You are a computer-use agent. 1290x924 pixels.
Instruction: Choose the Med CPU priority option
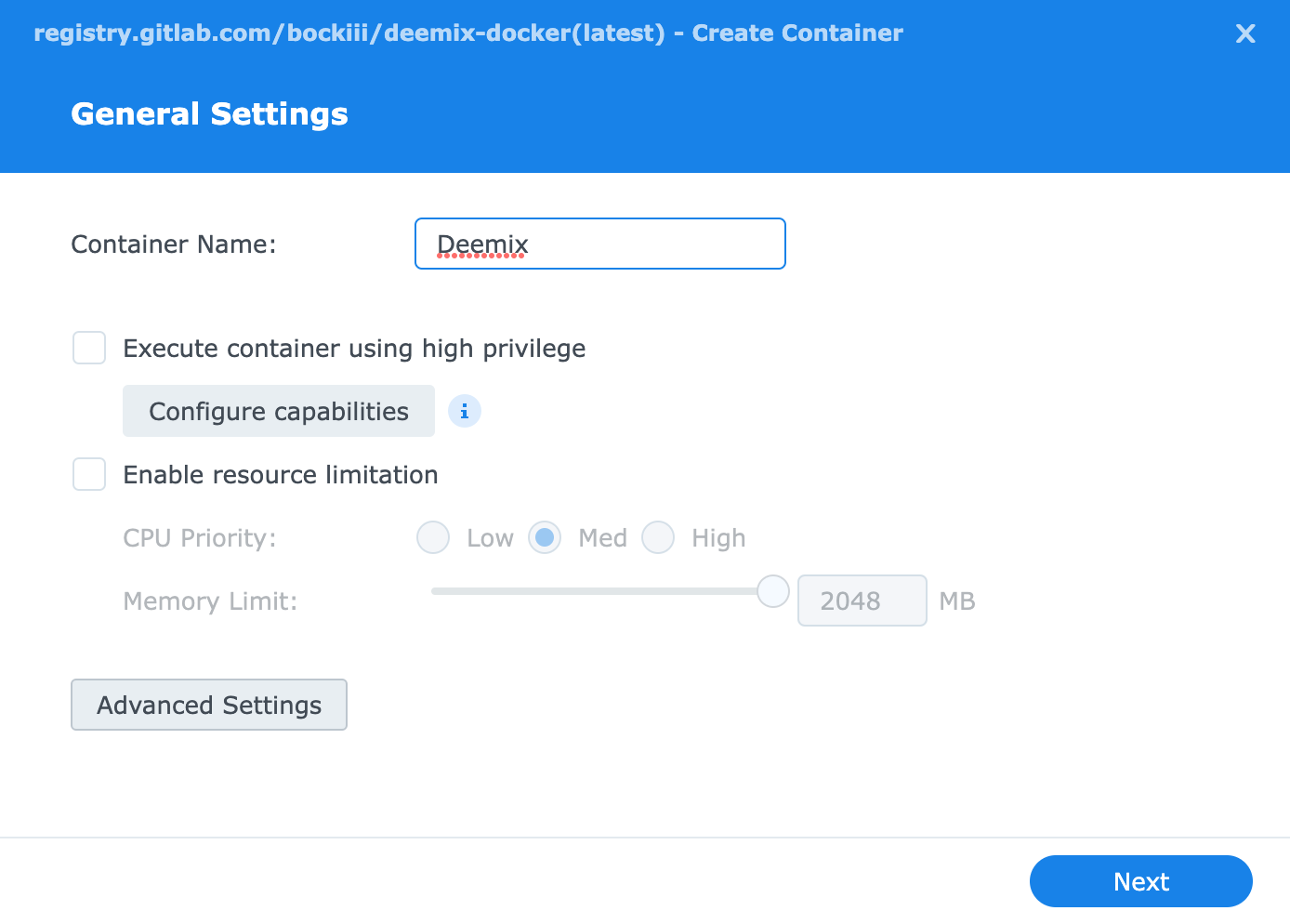pyautogui.click(x=545, y=537)
